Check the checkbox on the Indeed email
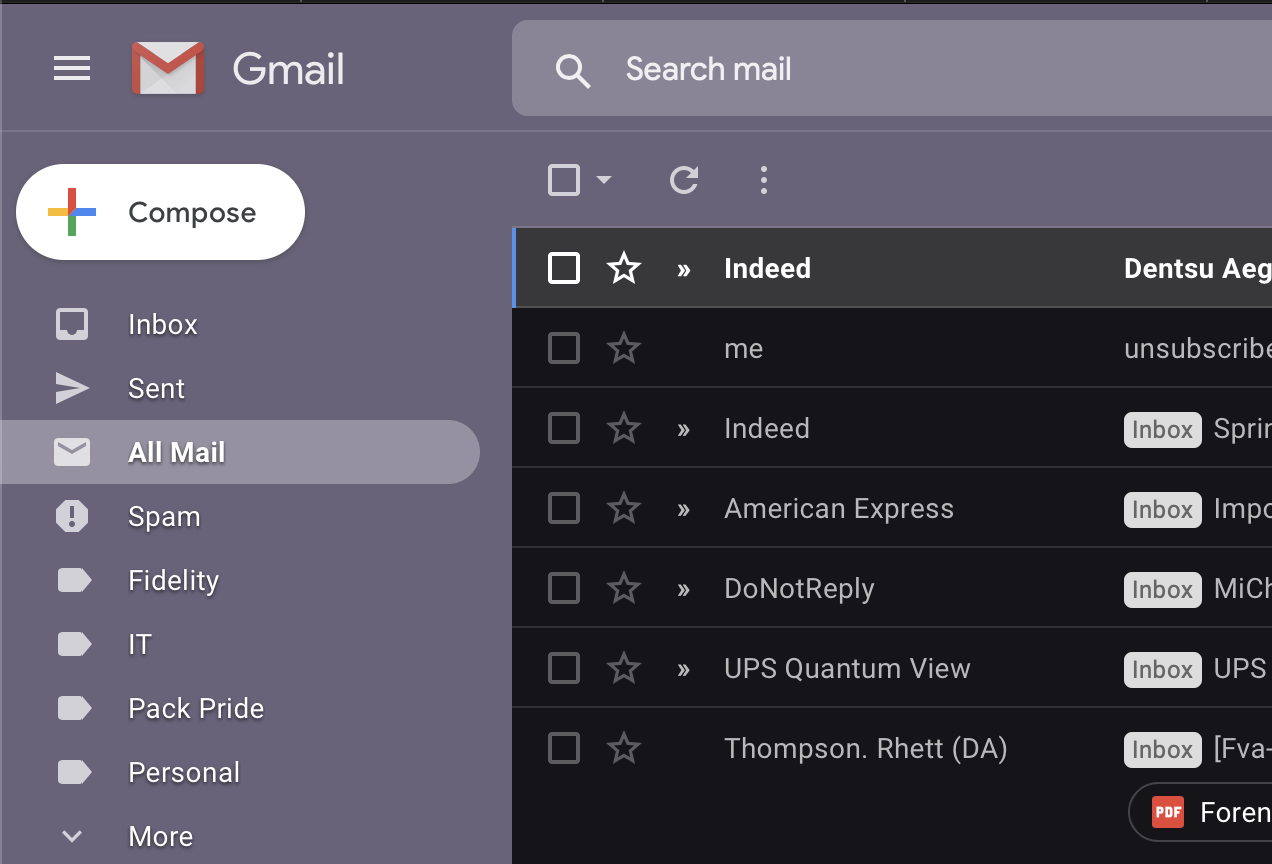This screenshot has width=1272, height=864. click(563, 268)
